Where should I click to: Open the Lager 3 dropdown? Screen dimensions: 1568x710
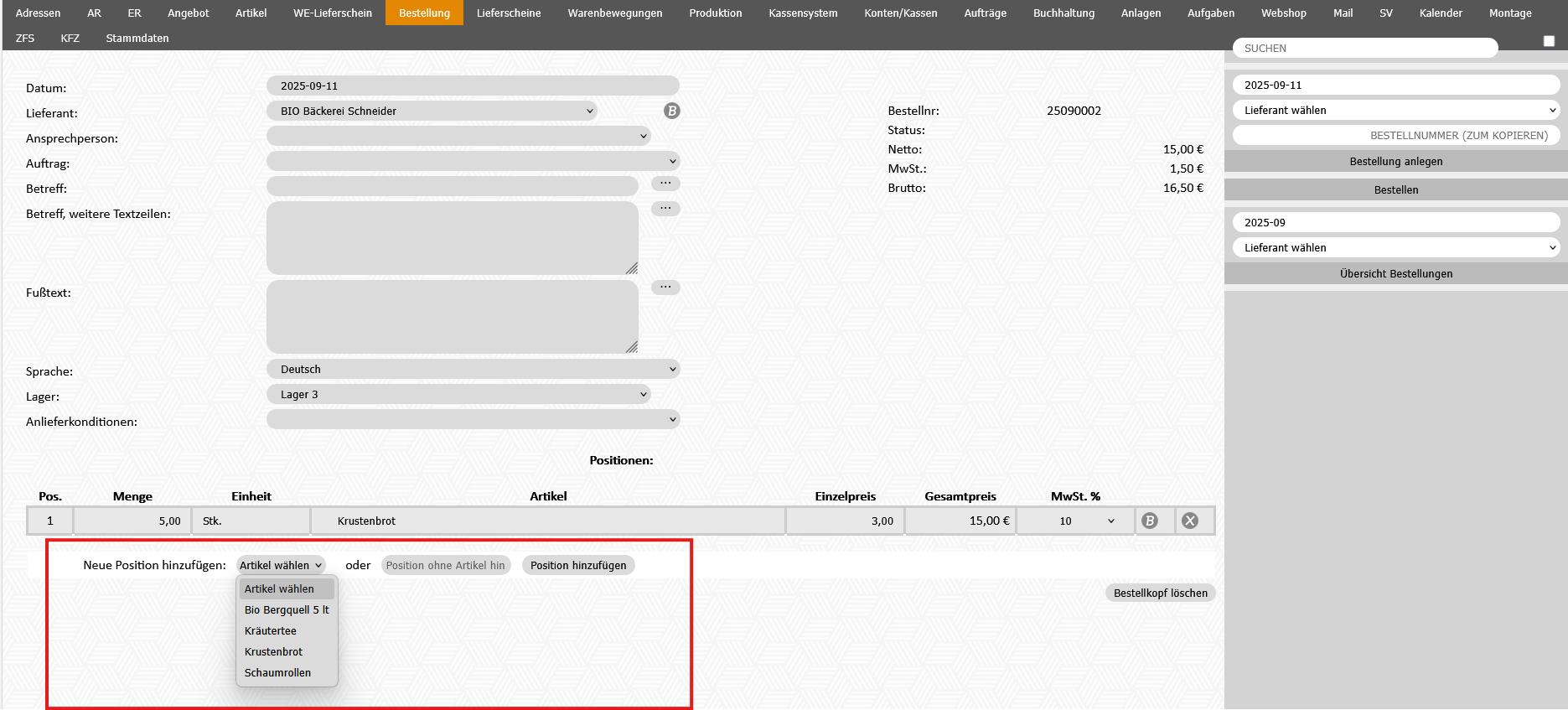458,394
